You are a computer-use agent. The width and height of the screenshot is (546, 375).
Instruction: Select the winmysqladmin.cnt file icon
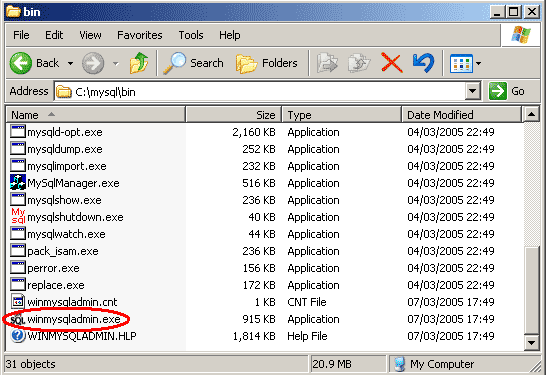click(x=18, y=302)
